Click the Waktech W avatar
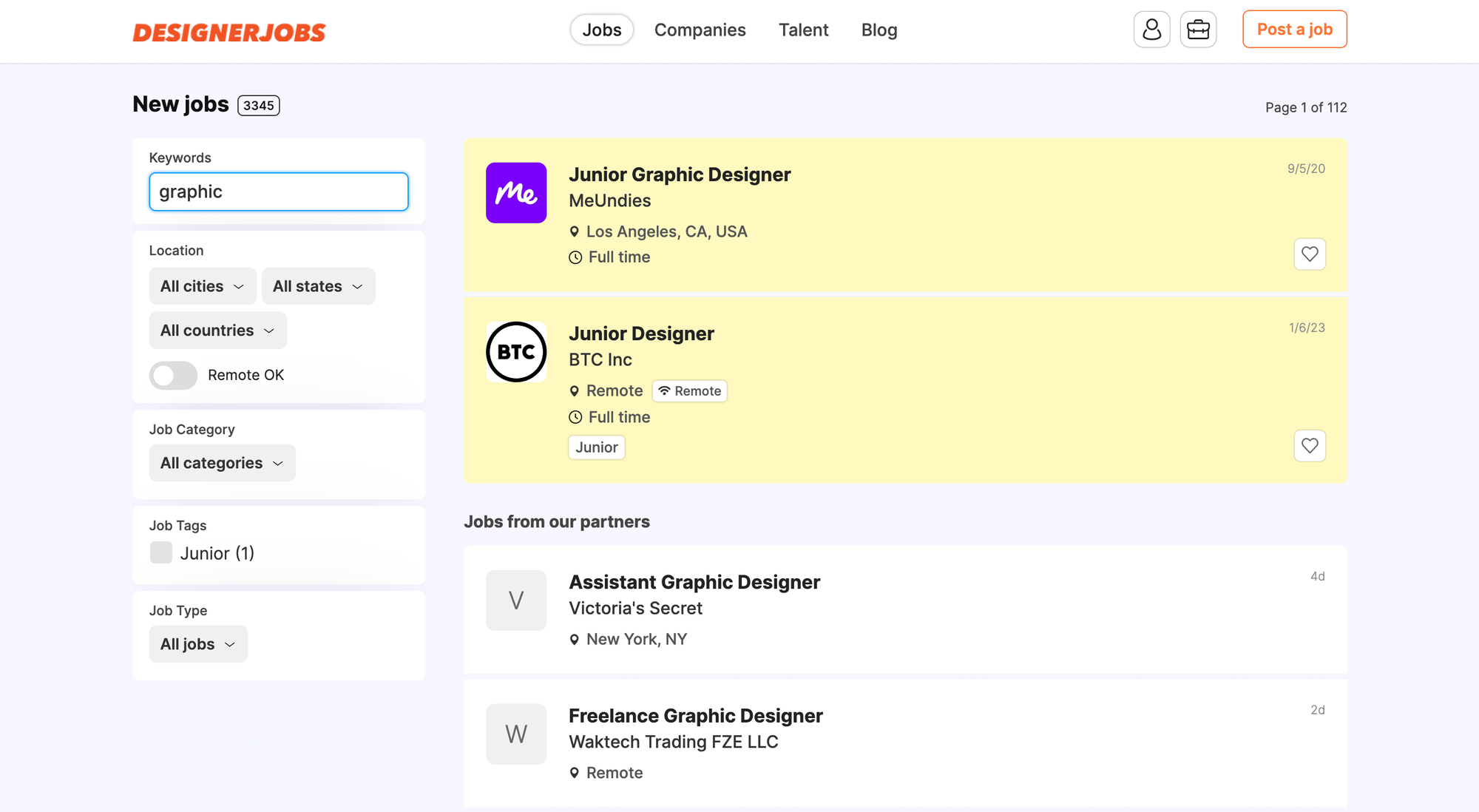 [515, 734]
